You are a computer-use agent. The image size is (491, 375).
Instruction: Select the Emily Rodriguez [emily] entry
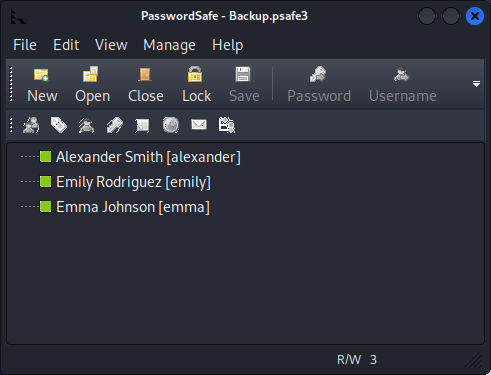[x=133, y=182]
